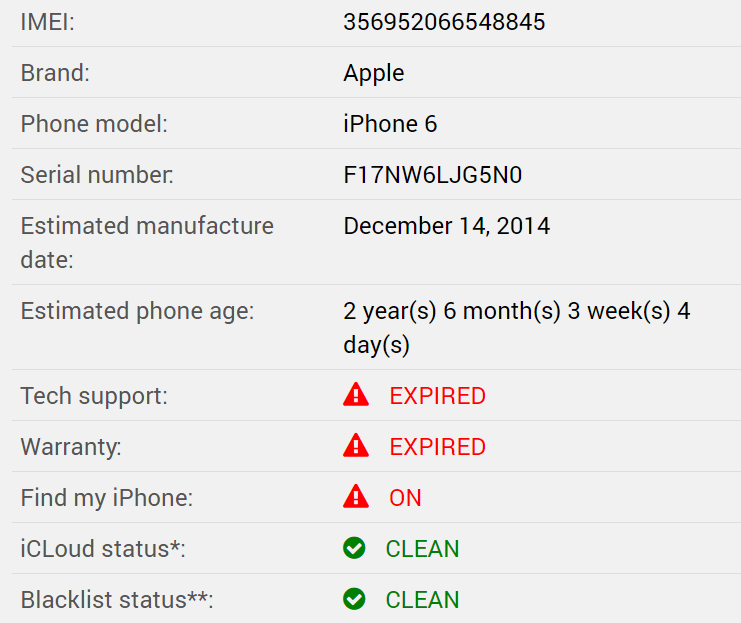Click the Find my iPhone warning icon
This screenshot has height=623, width=741.
(x=356, y=496)
